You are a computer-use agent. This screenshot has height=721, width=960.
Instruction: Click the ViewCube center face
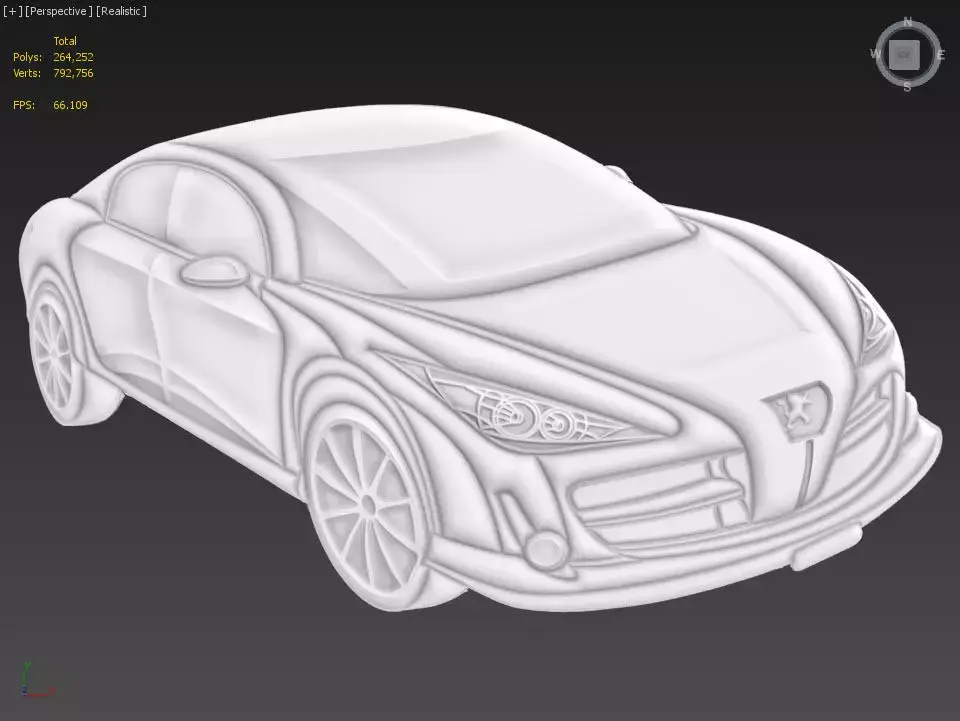[904, 54]
